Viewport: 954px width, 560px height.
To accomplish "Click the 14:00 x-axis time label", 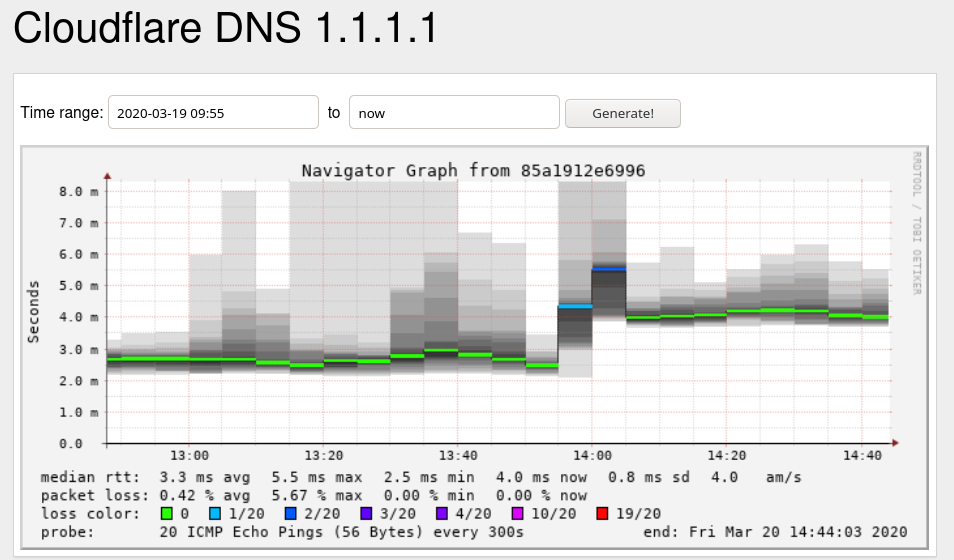I will click(x=592, y=455).
